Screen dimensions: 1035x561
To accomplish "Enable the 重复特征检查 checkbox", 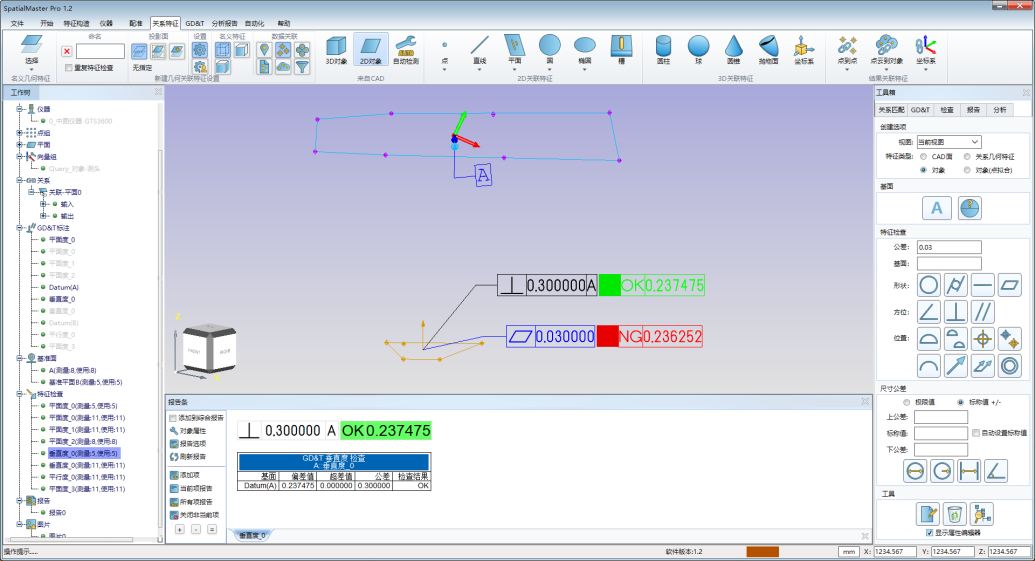I will pyautogui.click(x=69, y=68).
